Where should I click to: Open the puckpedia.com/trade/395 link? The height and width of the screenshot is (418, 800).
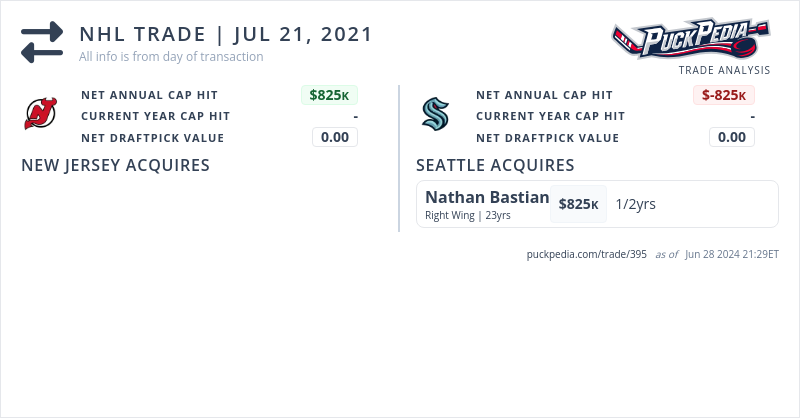click(586, 254)
